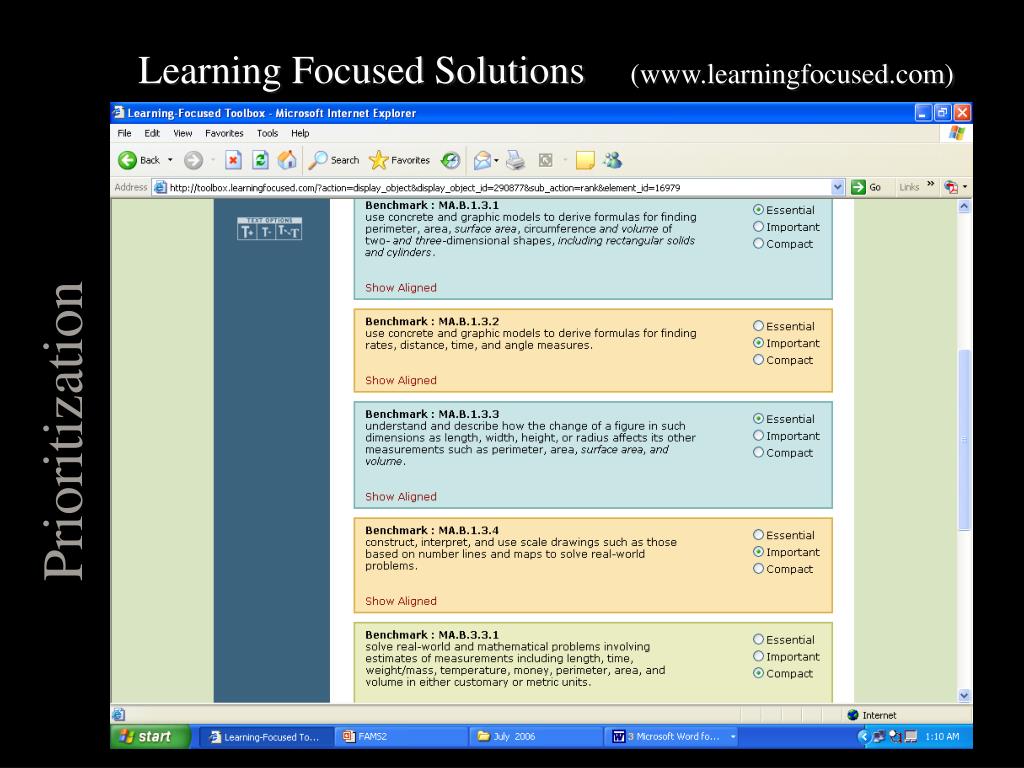Select Compact for MA.B.1.3.4
1024x768 pixels.
758,569
